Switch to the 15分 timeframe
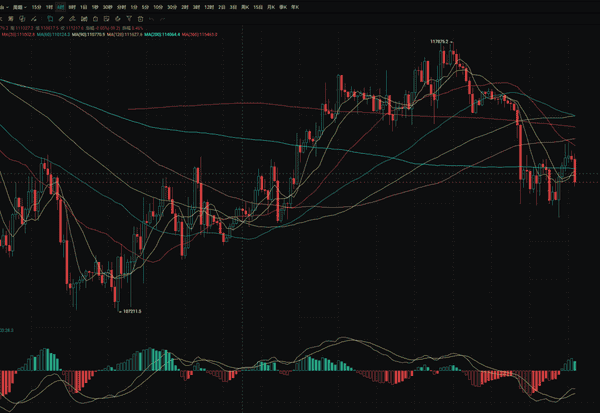 (37, 7)
